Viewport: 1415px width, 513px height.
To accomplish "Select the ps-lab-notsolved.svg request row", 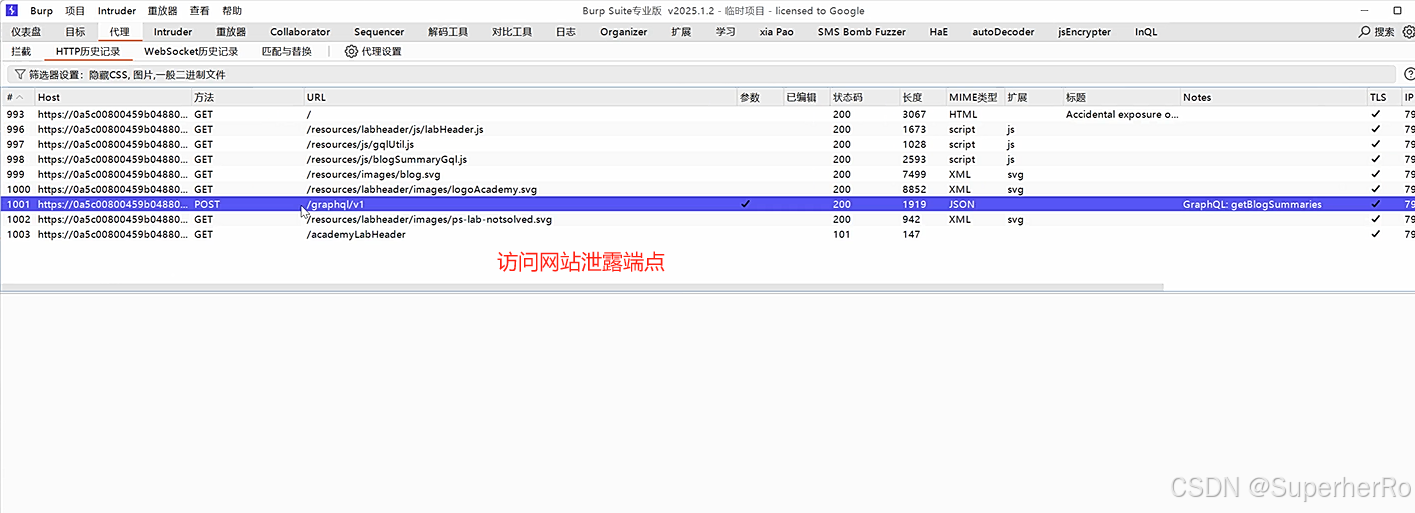I will [x=707, y=219].
